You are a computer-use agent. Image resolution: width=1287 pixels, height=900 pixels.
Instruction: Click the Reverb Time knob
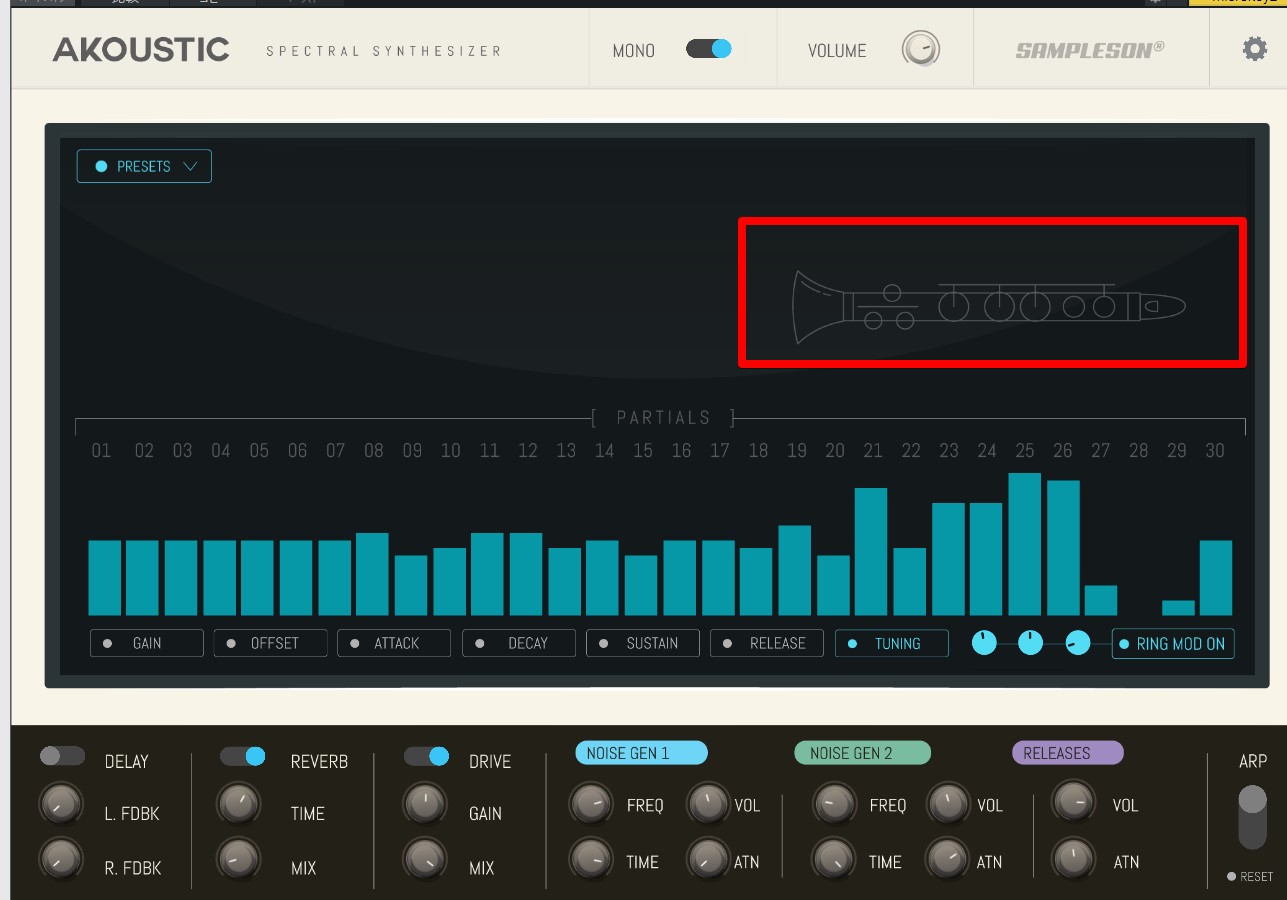pos(238,804)
